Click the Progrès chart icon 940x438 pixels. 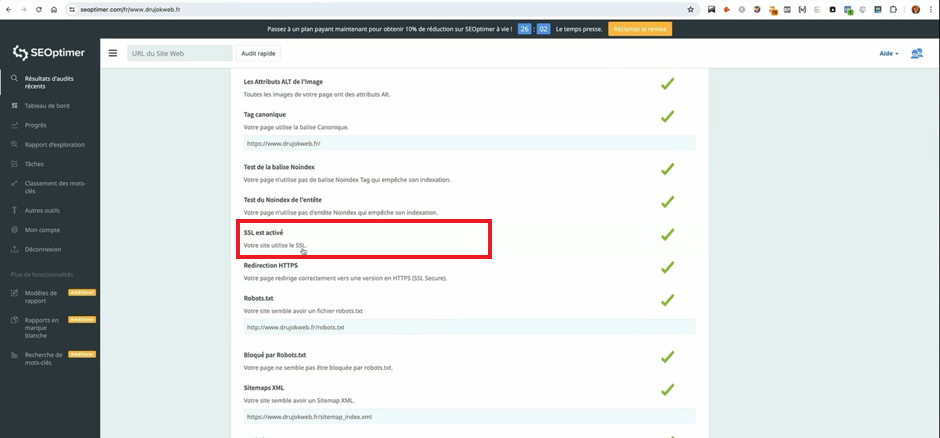[14, 125]
